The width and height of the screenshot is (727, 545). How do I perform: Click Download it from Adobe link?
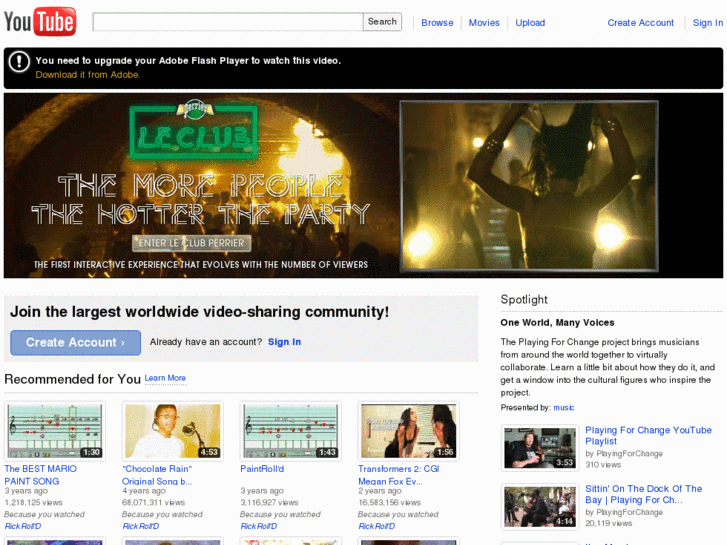pos(88,75)
